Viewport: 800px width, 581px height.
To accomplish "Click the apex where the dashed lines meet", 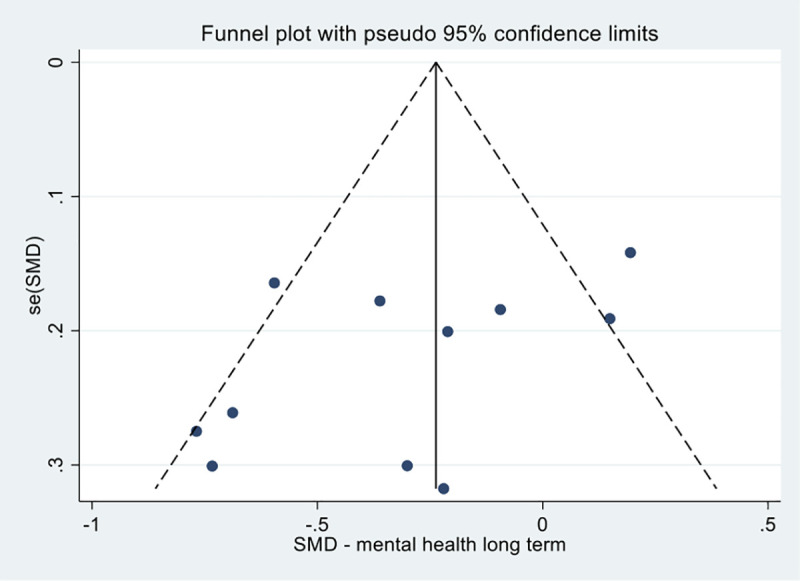I will coord(436,63).
